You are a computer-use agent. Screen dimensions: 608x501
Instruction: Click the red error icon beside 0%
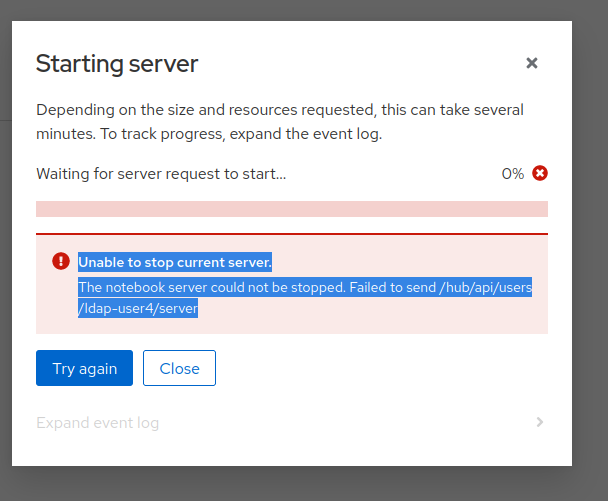pyautogui.click(x=540, y=173)
